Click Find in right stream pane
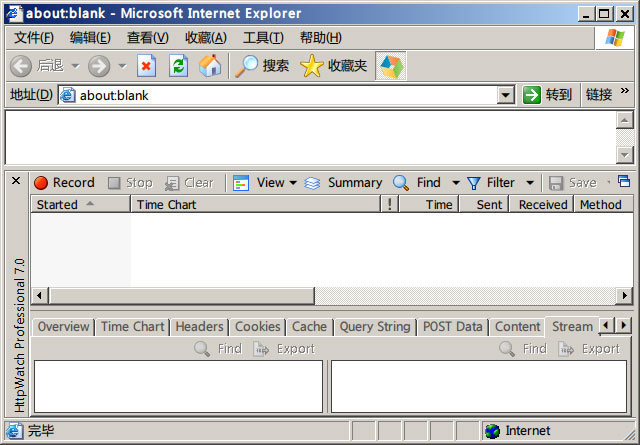Image resolution: width=640 pixels, height=445 pixels. (523, 349)
